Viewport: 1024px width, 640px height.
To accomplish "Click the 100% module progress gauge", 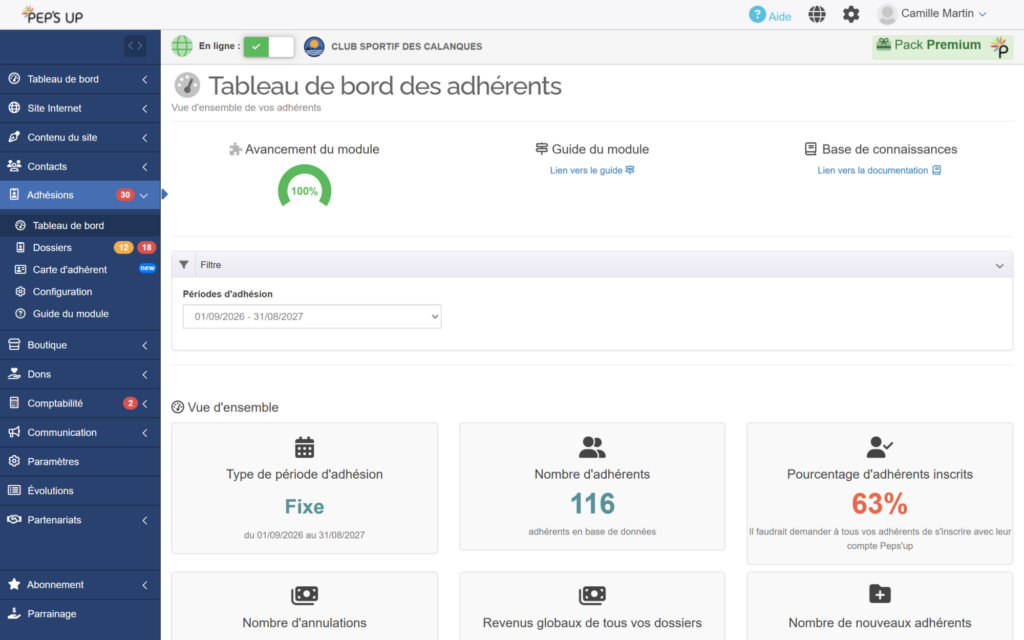I will coord(304,187).
